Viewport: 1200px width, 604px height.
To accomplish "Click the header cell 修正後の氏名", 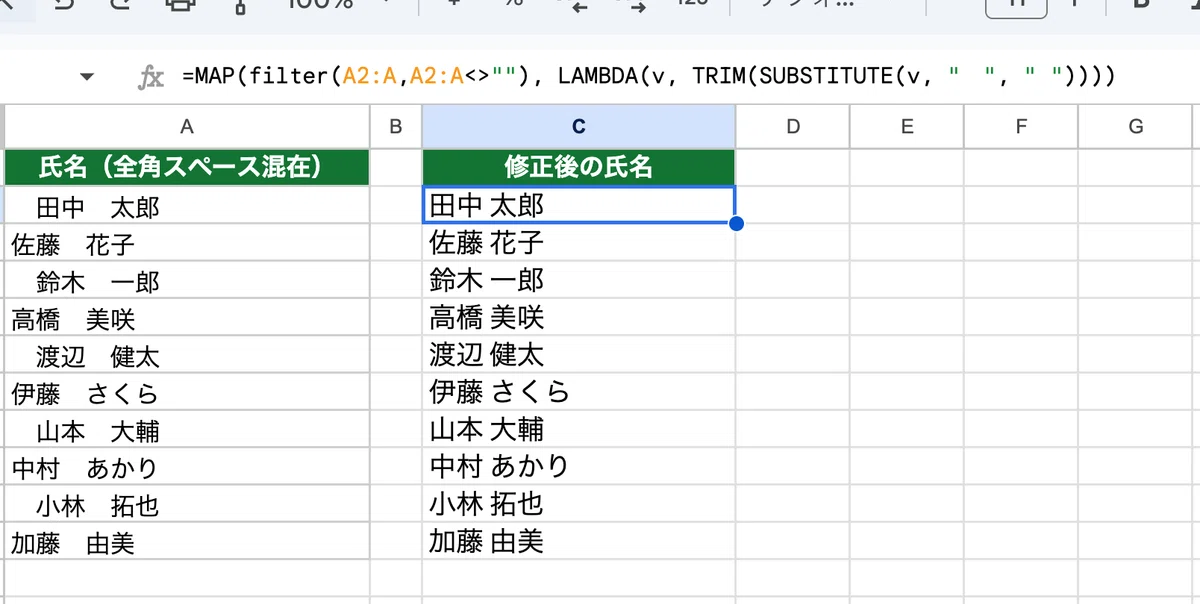I will [x=579, y=167].
